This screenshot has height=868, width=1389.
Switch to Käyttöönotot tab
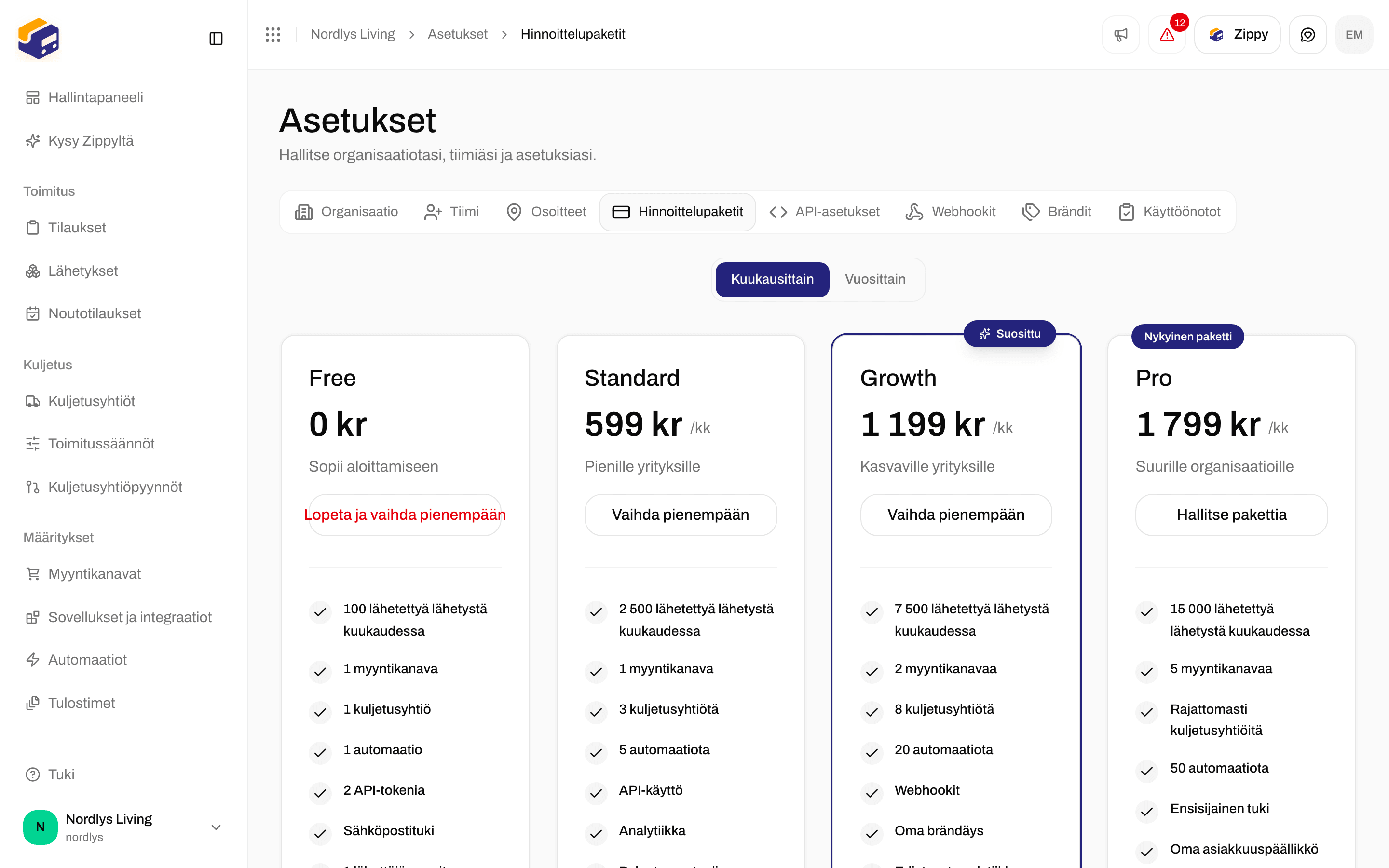tap(1169, 212)
